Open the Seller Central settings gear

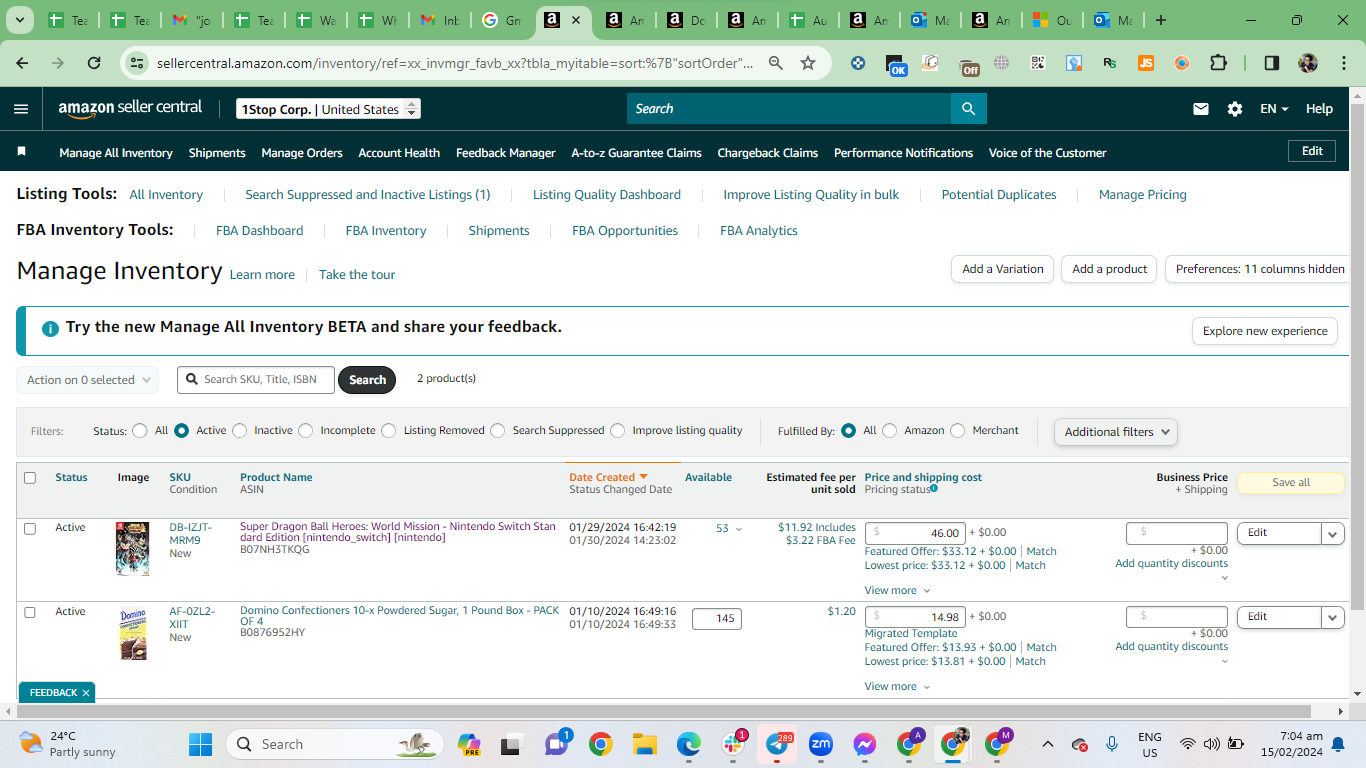(1235, 109)
